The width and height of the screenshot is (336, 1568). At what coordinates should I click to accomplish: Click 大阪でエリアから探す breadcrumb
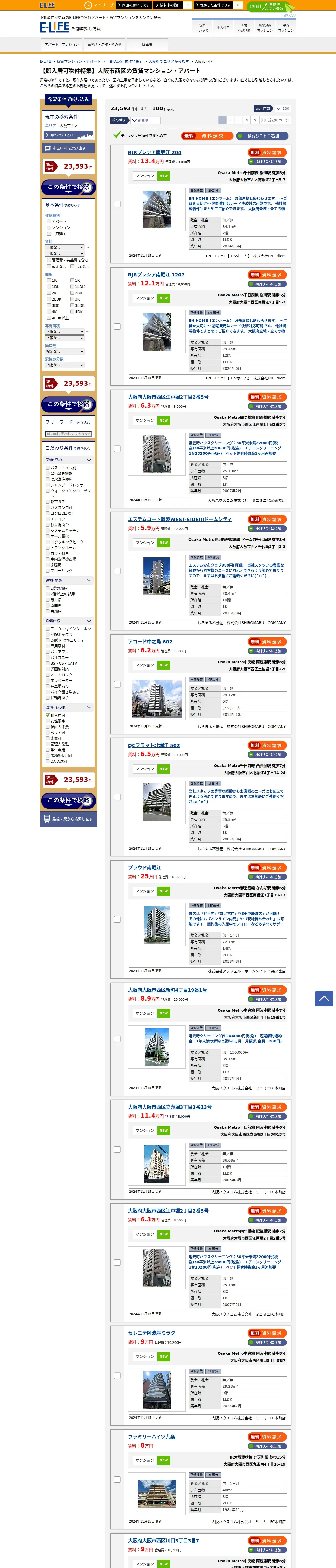[x=169, y=61]
